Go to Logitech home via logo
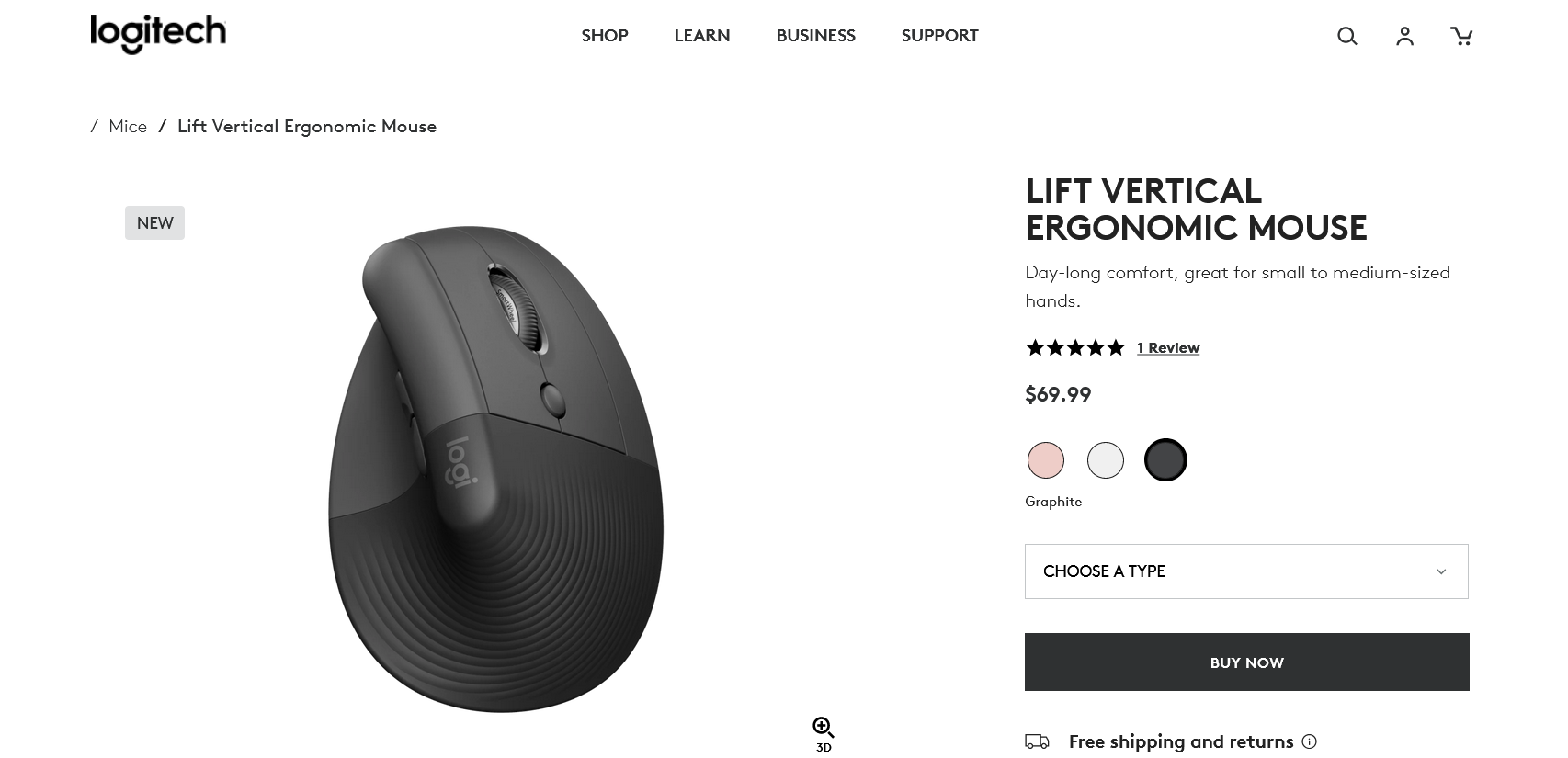The height and width of the screenshot is (758, 1568). point(158,34)
